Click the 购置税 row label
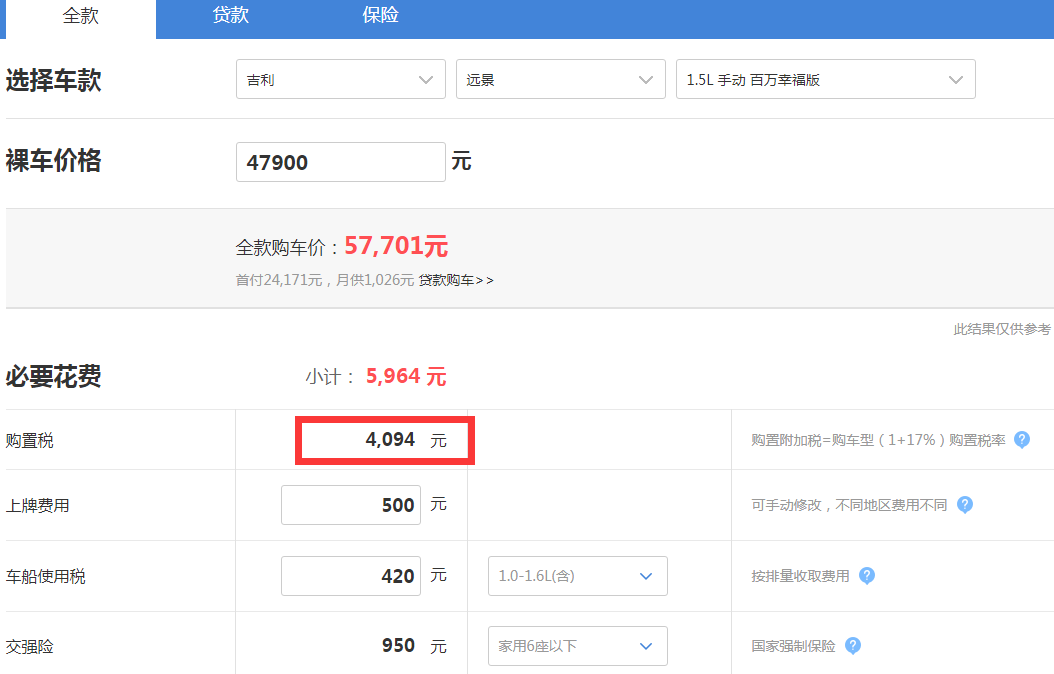The width and height of the screenshot is (1054, 674). tap(30, 441)
